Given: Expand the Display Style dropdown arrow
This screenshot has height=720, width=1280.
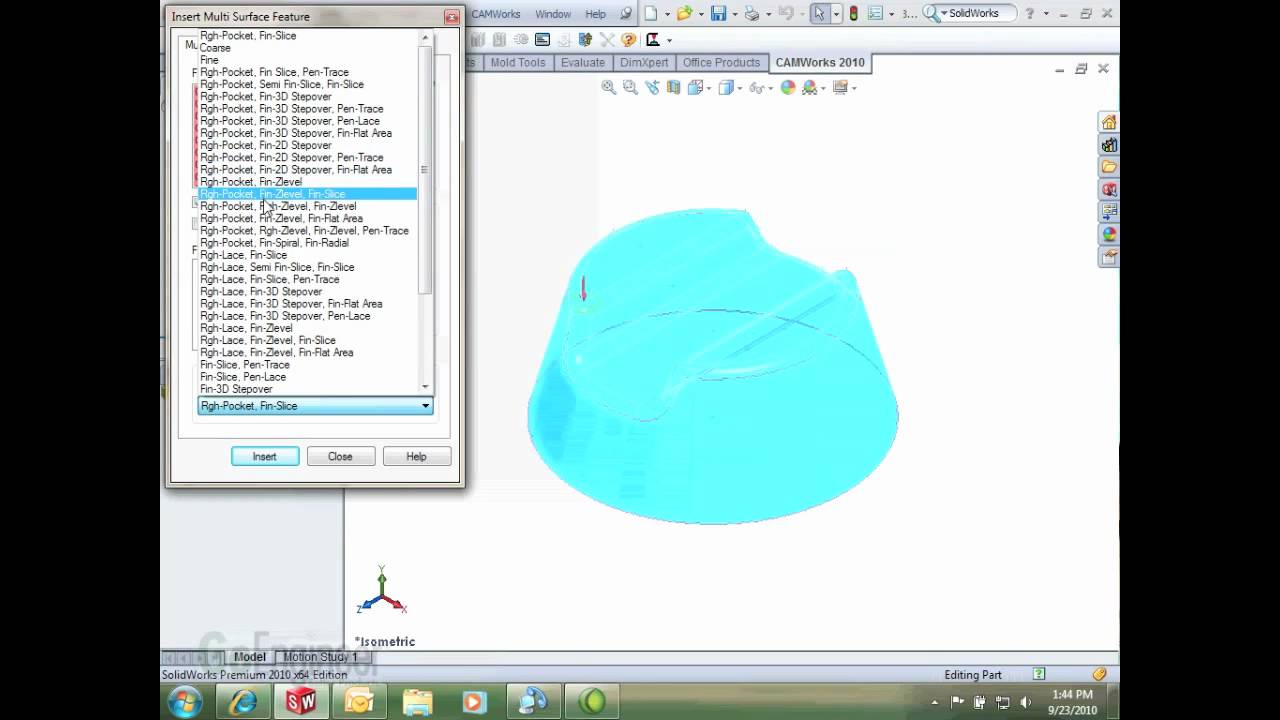Looking at the screenshot, I should (741, 89).
